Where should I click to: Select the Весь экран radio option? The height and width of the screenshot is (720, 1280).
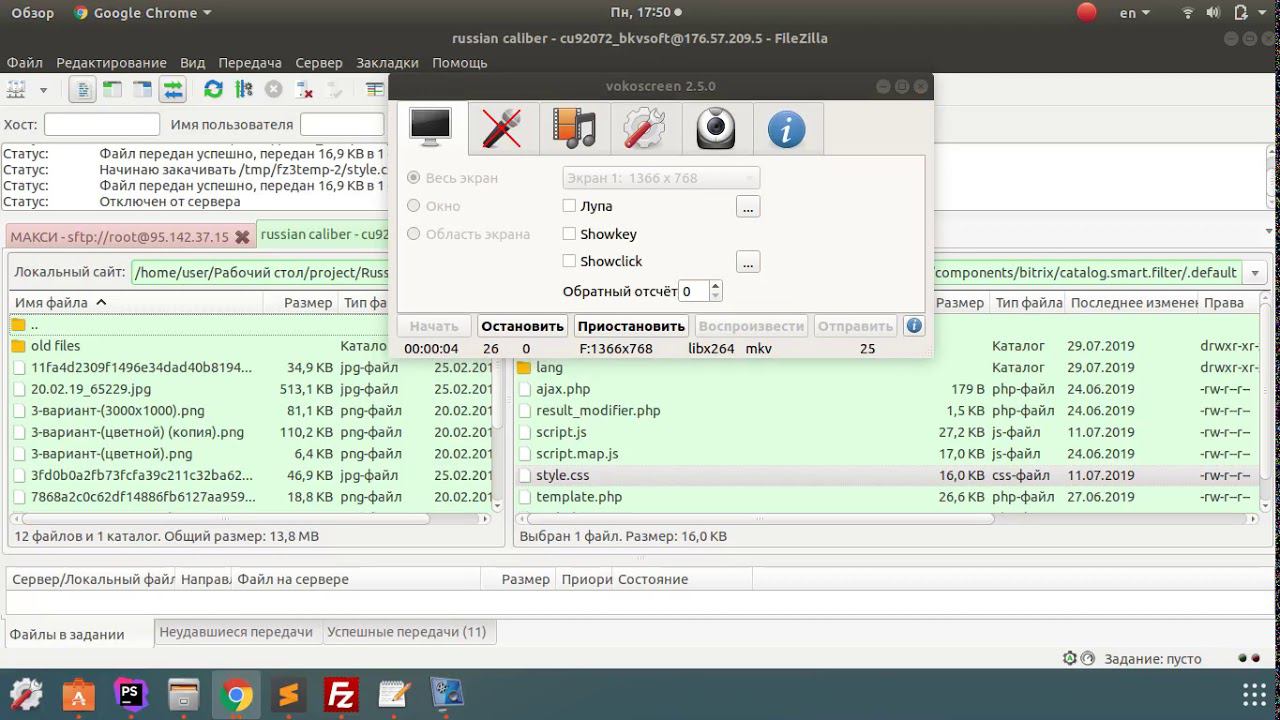pyautogui.click(x=414, y=178)
